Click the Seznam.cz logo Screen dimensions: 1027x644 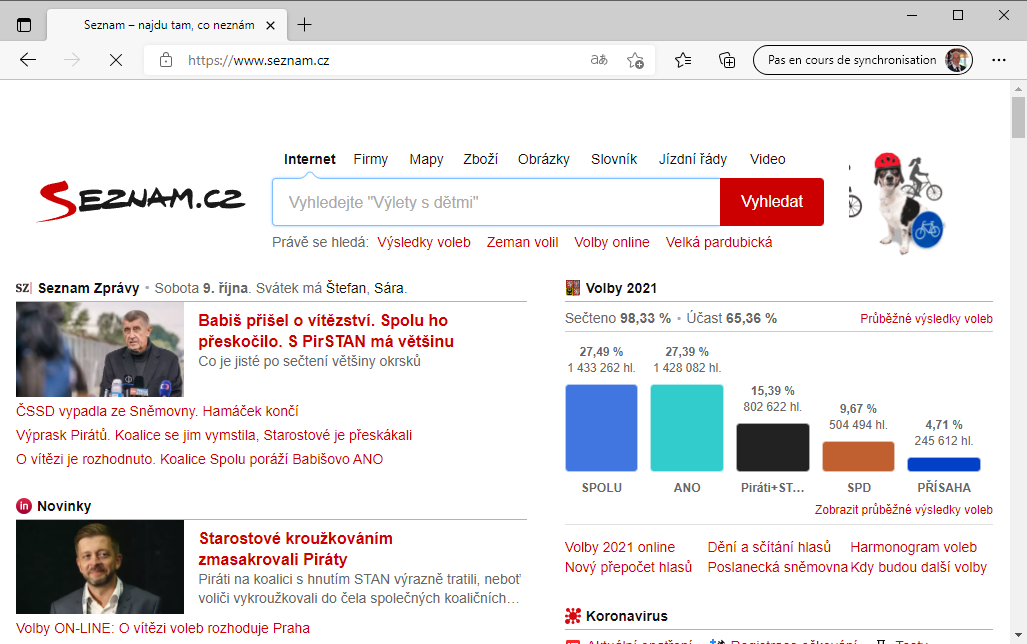(141, 200)
